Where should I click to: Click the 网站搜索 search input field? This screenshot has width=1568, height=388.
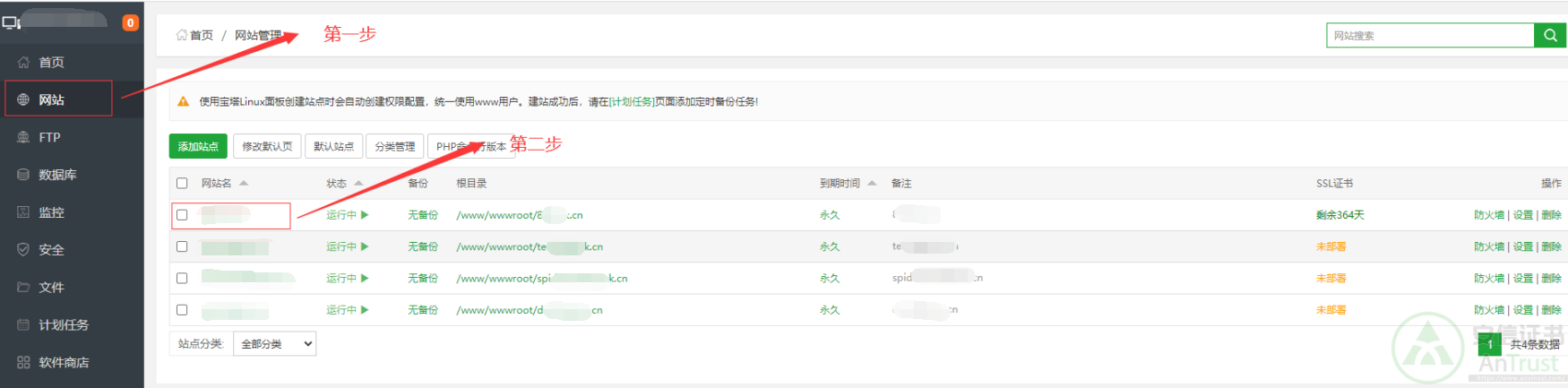(x=1429, y=35)
